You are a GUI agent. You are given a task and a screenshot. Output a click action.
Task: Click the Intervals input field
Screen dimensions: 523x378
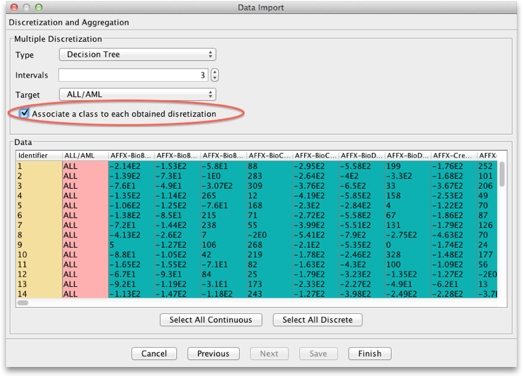(133, 75)
